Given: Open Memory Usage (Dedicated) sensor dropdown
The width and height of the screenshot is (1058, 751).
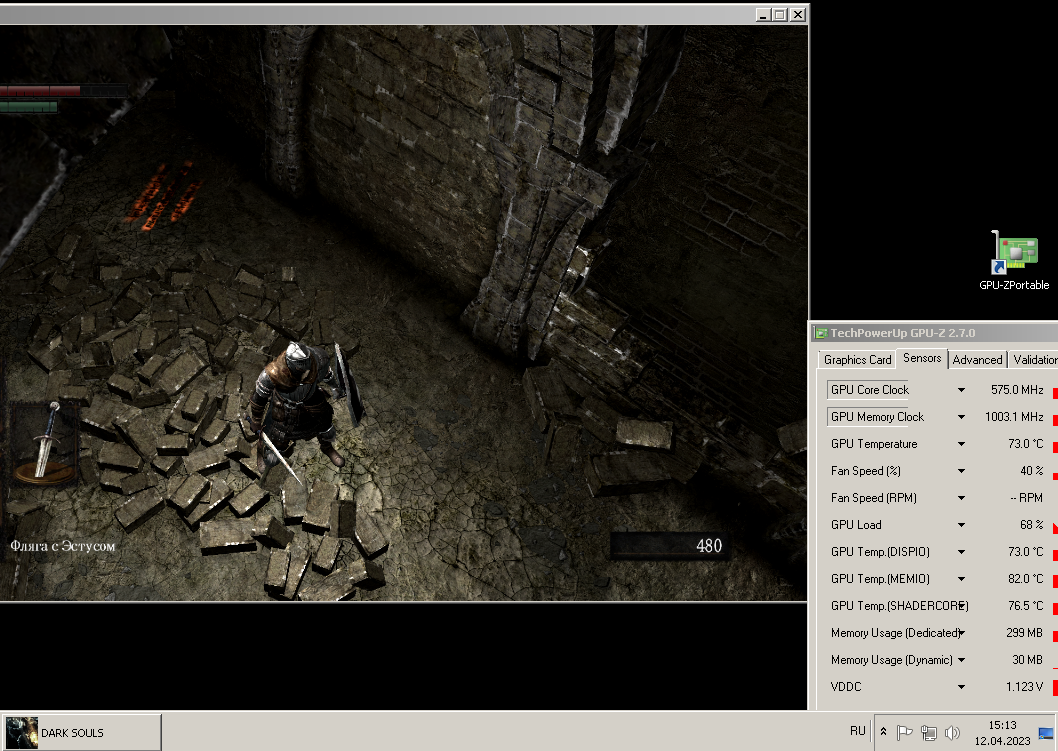Looking at the screenshot, I should point(961,633).
